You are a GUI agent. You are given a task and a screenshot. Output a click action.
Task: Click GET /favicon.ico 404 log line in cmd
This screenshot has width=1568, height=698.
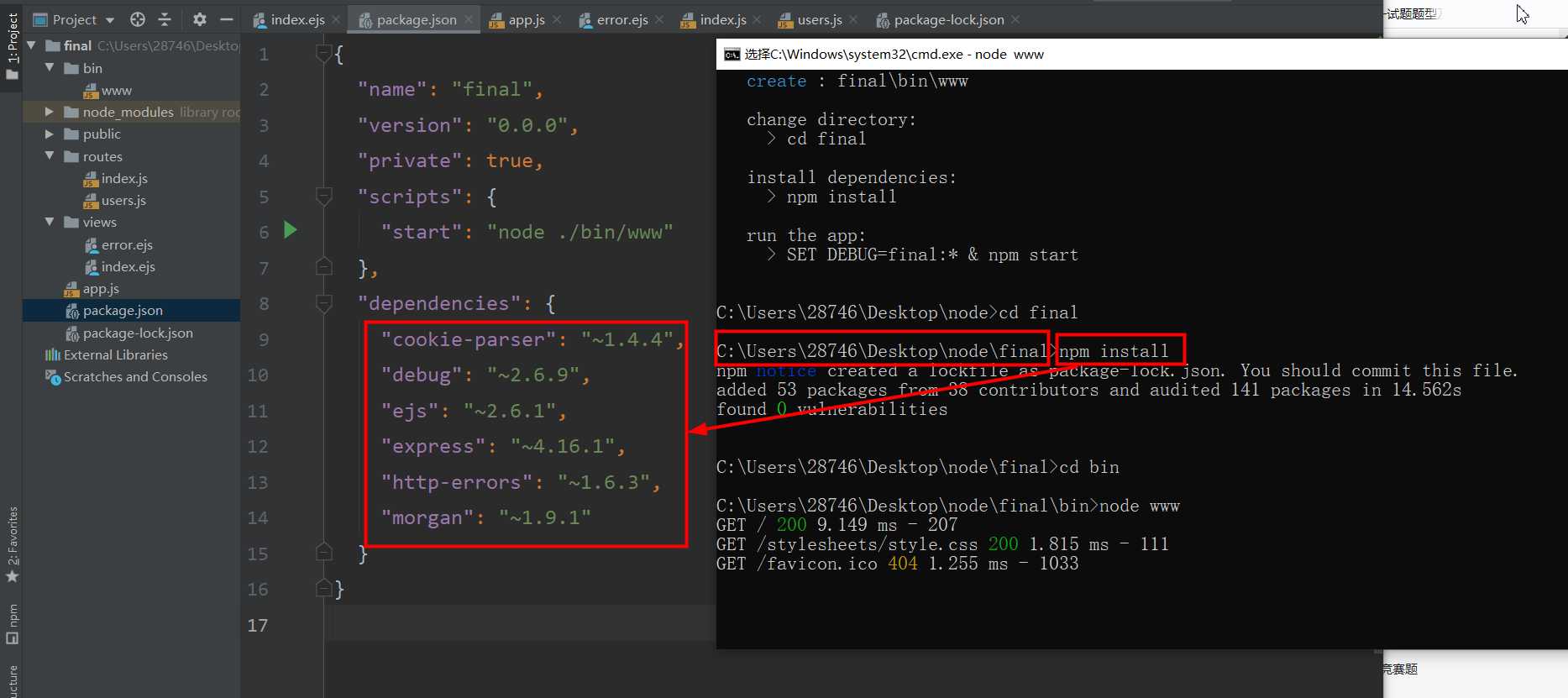(x=897, y=564)
